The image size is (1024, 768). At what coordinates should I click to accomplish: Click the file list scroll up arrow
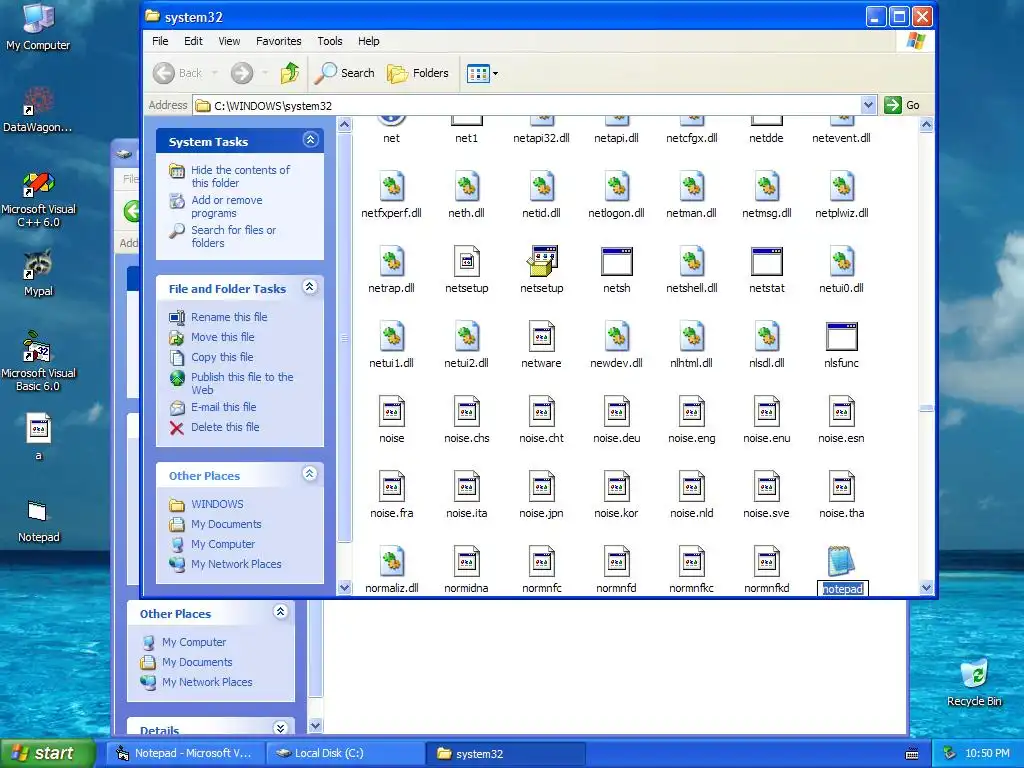coord(926,124)
